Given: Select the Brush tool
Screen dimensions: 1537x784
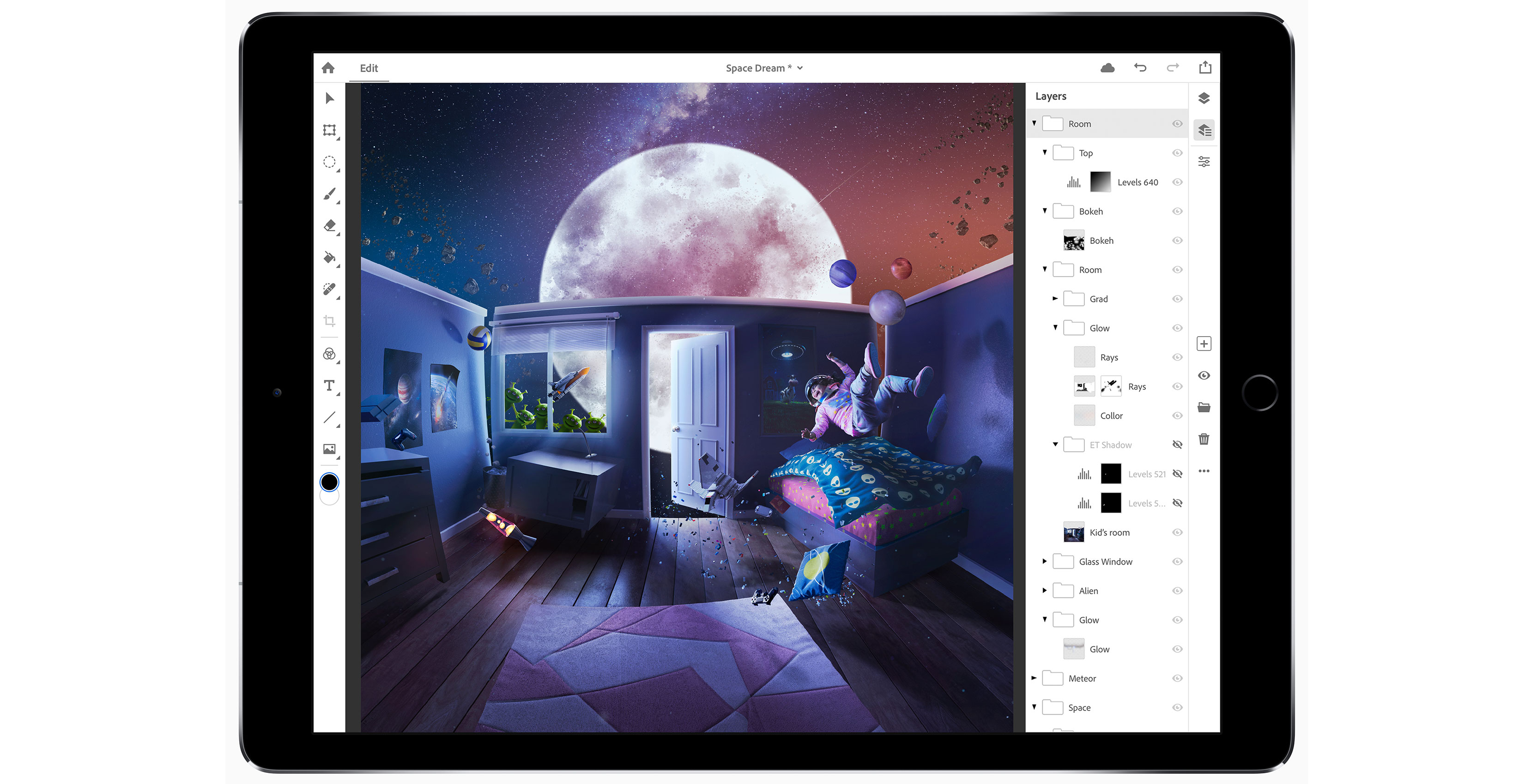Looking at the screenshot, I should pyautogui.click(x=329, y=194).
